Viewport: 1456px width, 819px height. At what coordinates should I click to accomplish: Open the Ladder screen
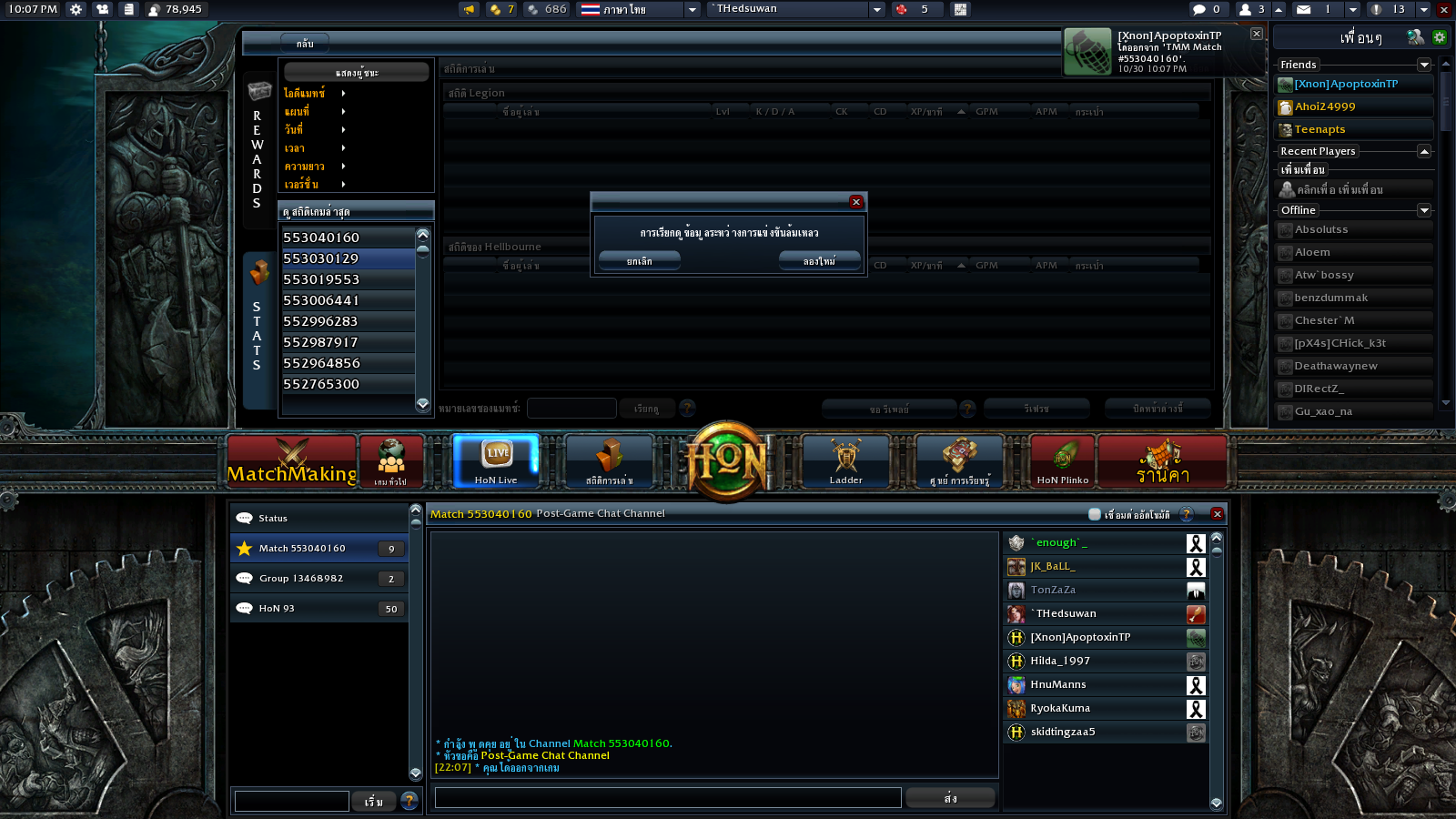(845, 461)
